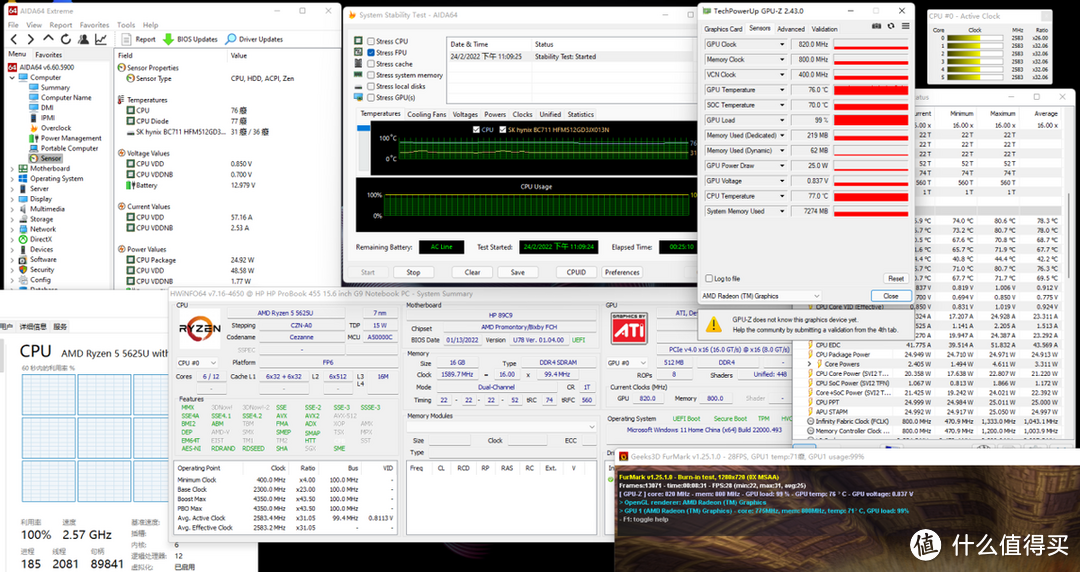Click the Stop button in Stability Test
The image size is (1080, 572).
tap(413, 272)
